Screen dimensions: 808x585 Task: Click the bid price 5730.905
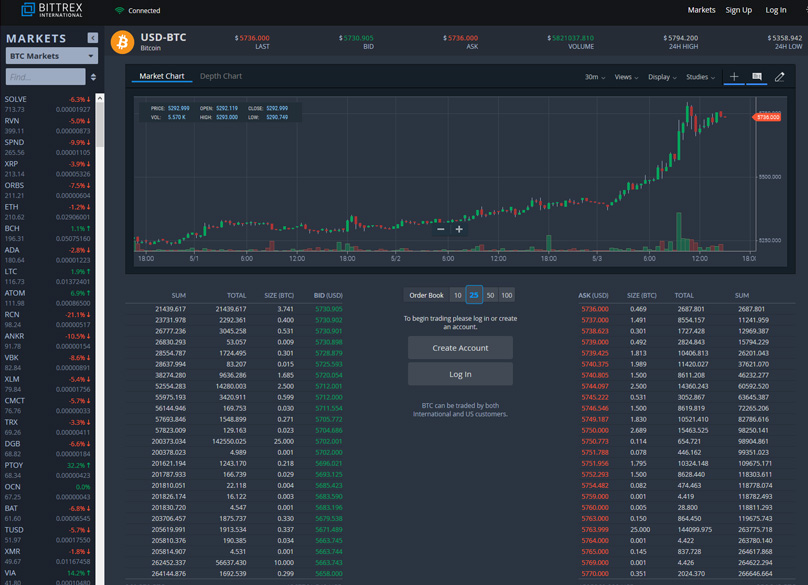[x=329, y=309]
